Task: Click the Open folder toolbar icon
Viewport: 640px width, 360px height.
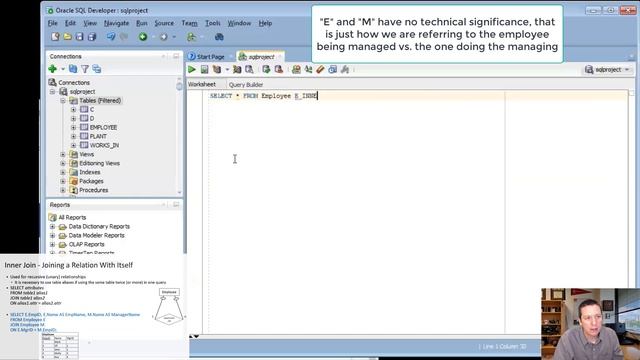Action: tap(67, 37)
